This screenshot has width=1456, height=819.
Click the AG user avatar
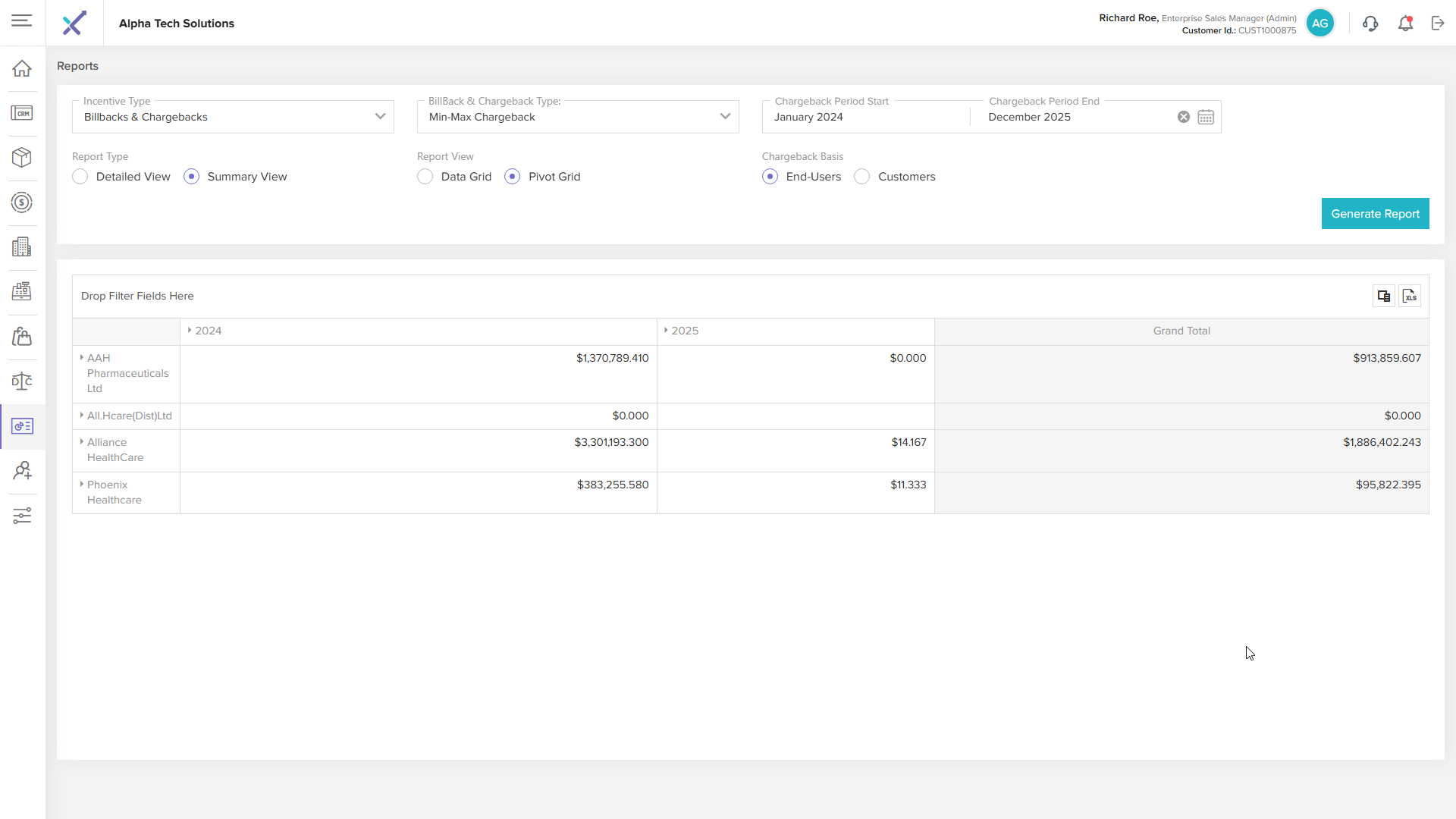(x=1320, y=24)
